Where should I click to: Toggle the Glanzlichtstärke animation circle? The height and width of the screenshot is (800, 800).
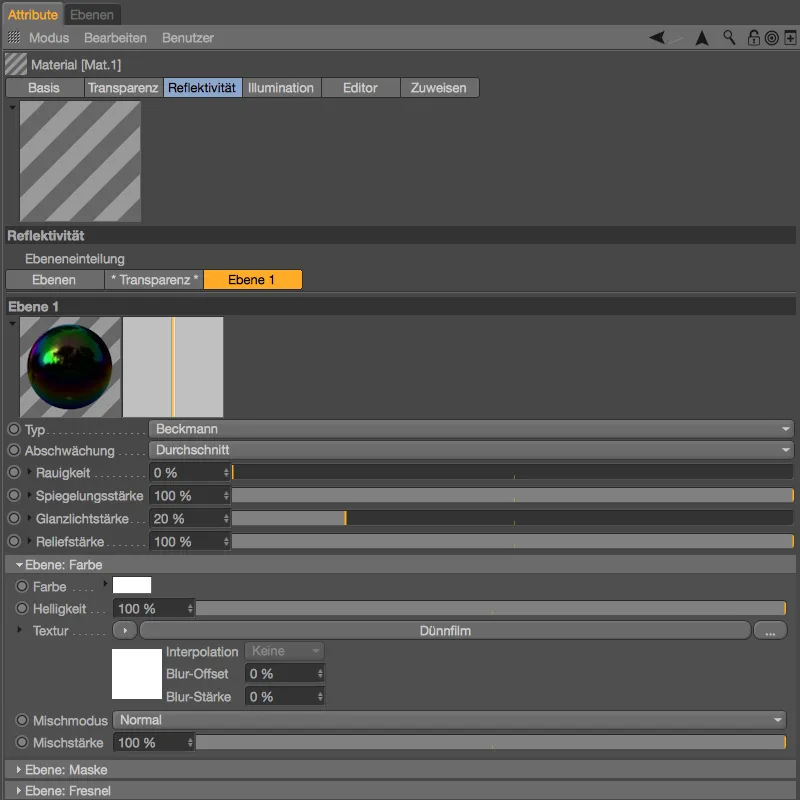coord(14,518)
